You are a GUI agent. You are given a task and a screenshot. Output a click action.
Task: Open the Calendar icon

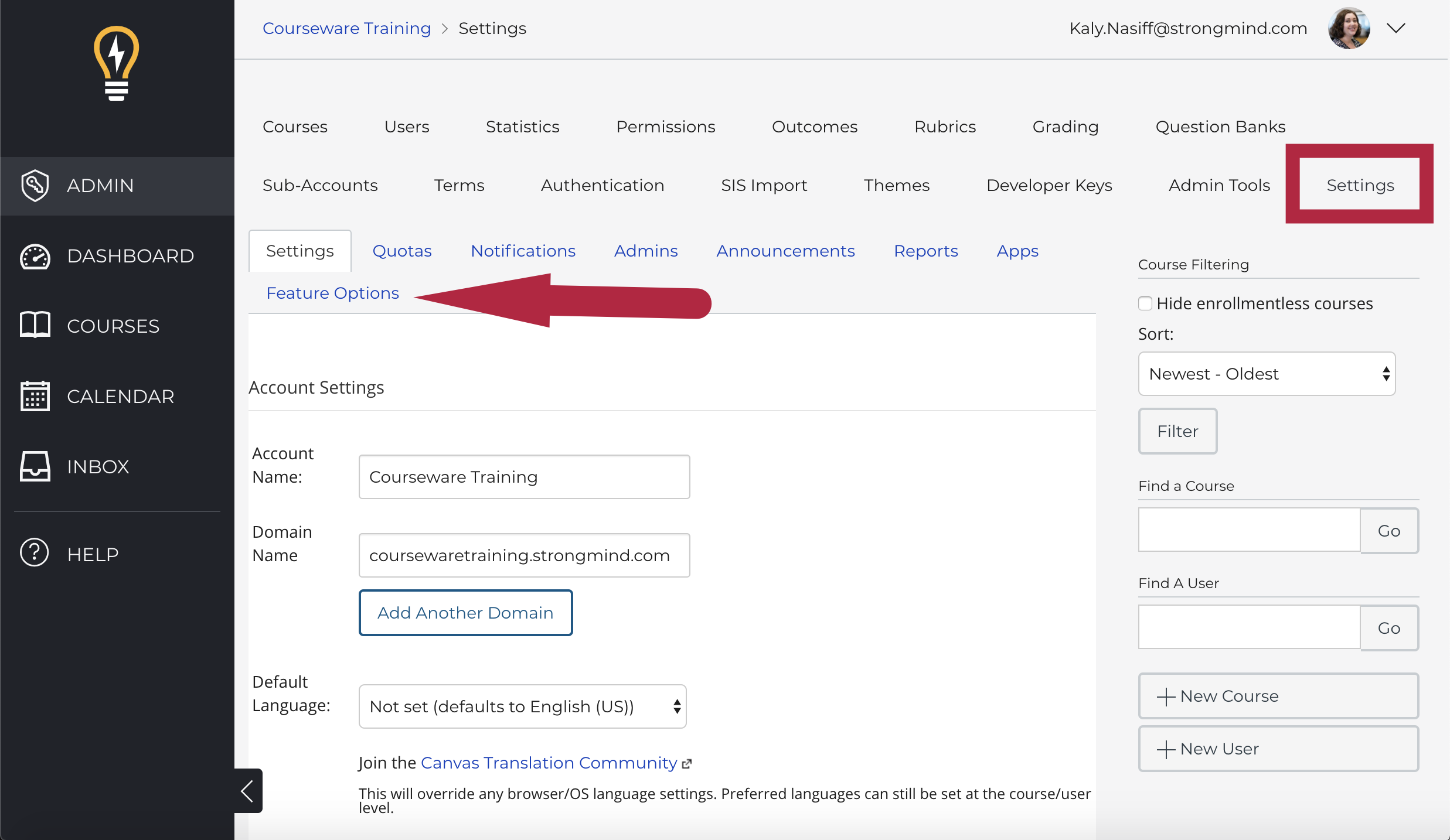click(35, 397)
